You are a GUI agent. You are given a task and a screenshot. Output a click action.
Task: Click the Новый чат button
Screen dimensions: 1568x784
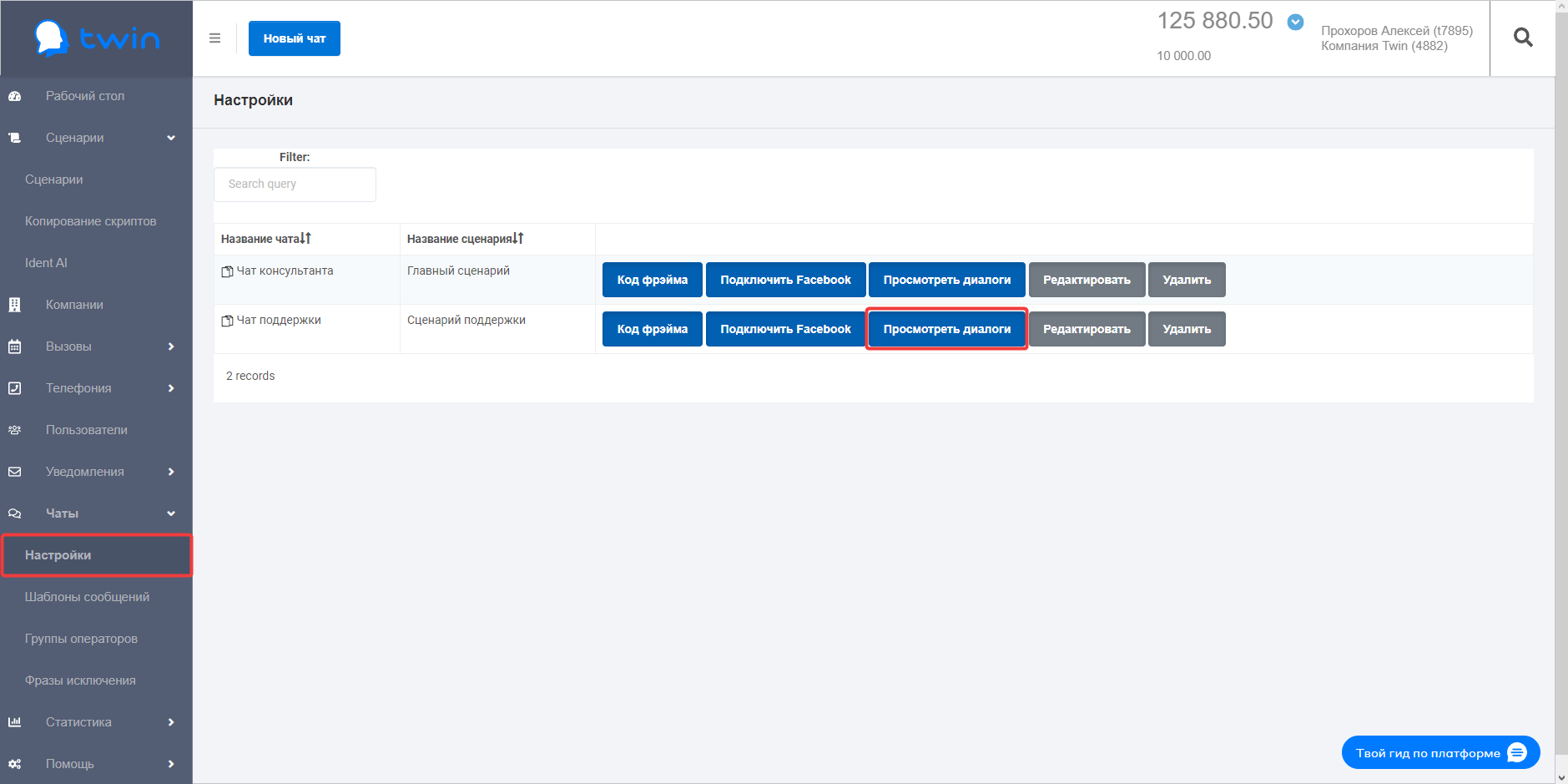[295, 38]
